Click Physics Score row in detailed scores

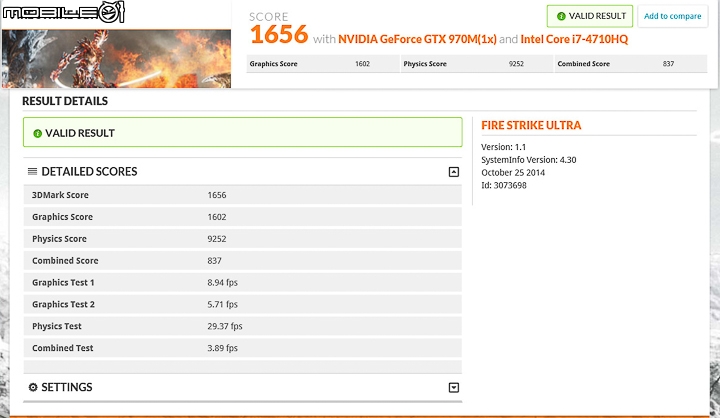pos(242,239)
